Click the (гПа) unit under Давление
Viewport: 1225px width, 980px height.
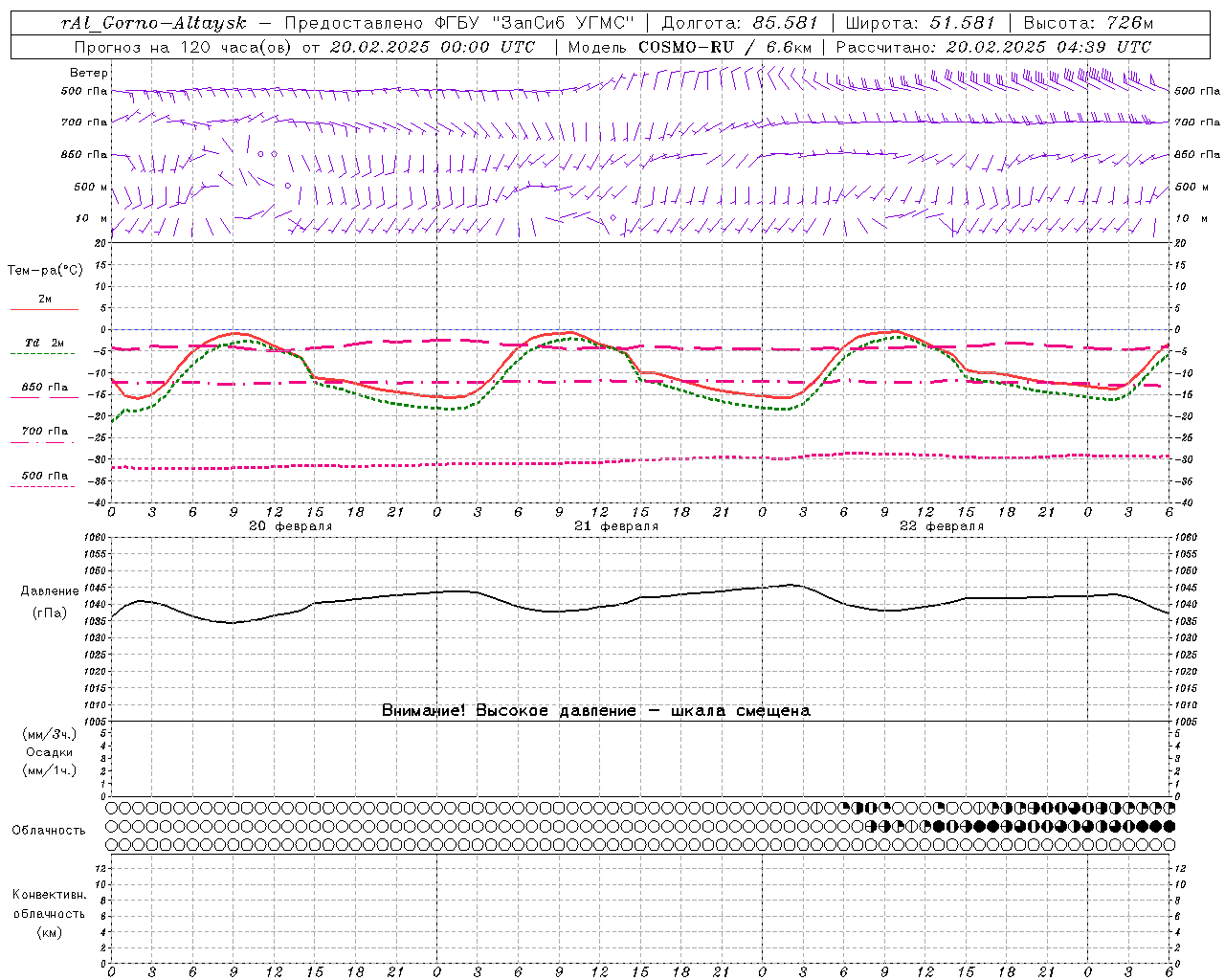pos(50,612)
